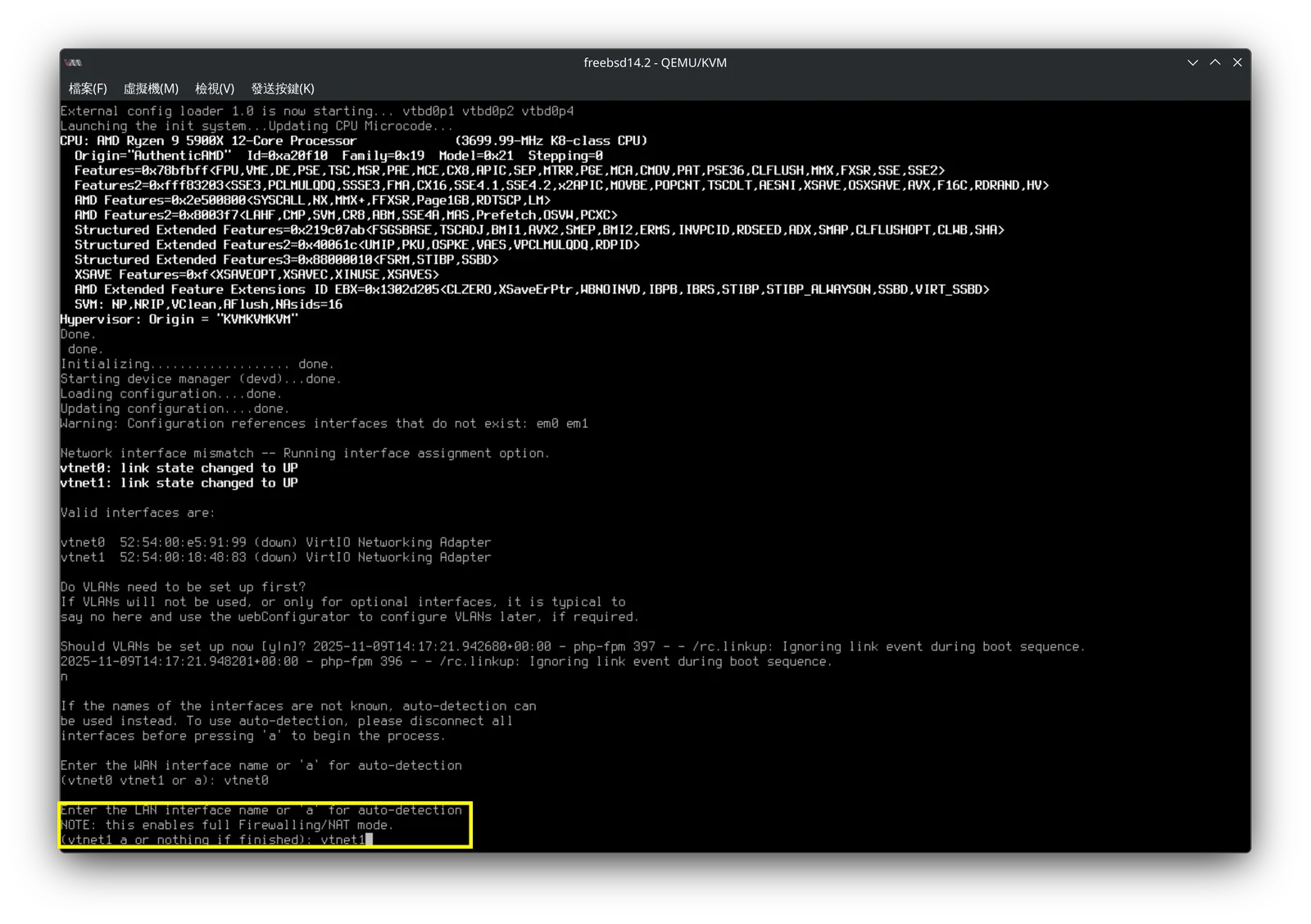This screenshot has height=924, width=1311.
Task: Maximize the freebsd14.2 QEMU/KVM window
Action: tap(1215, 63)
